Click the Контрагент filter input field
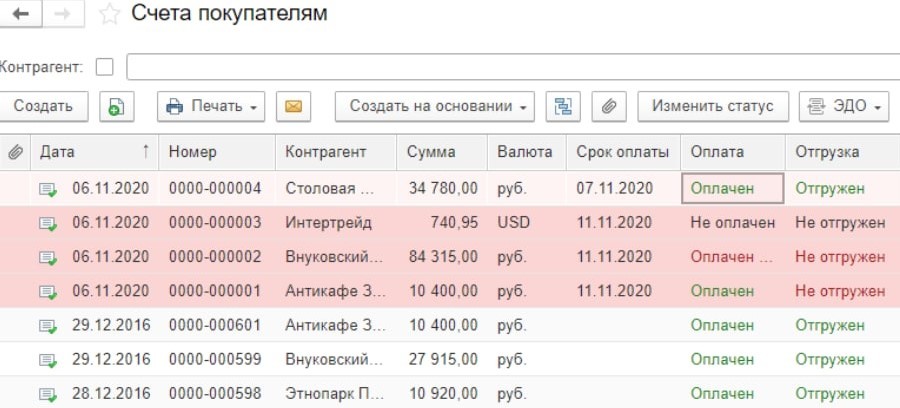The height and width of the screenshot is (408, 900). pos(510,67)
